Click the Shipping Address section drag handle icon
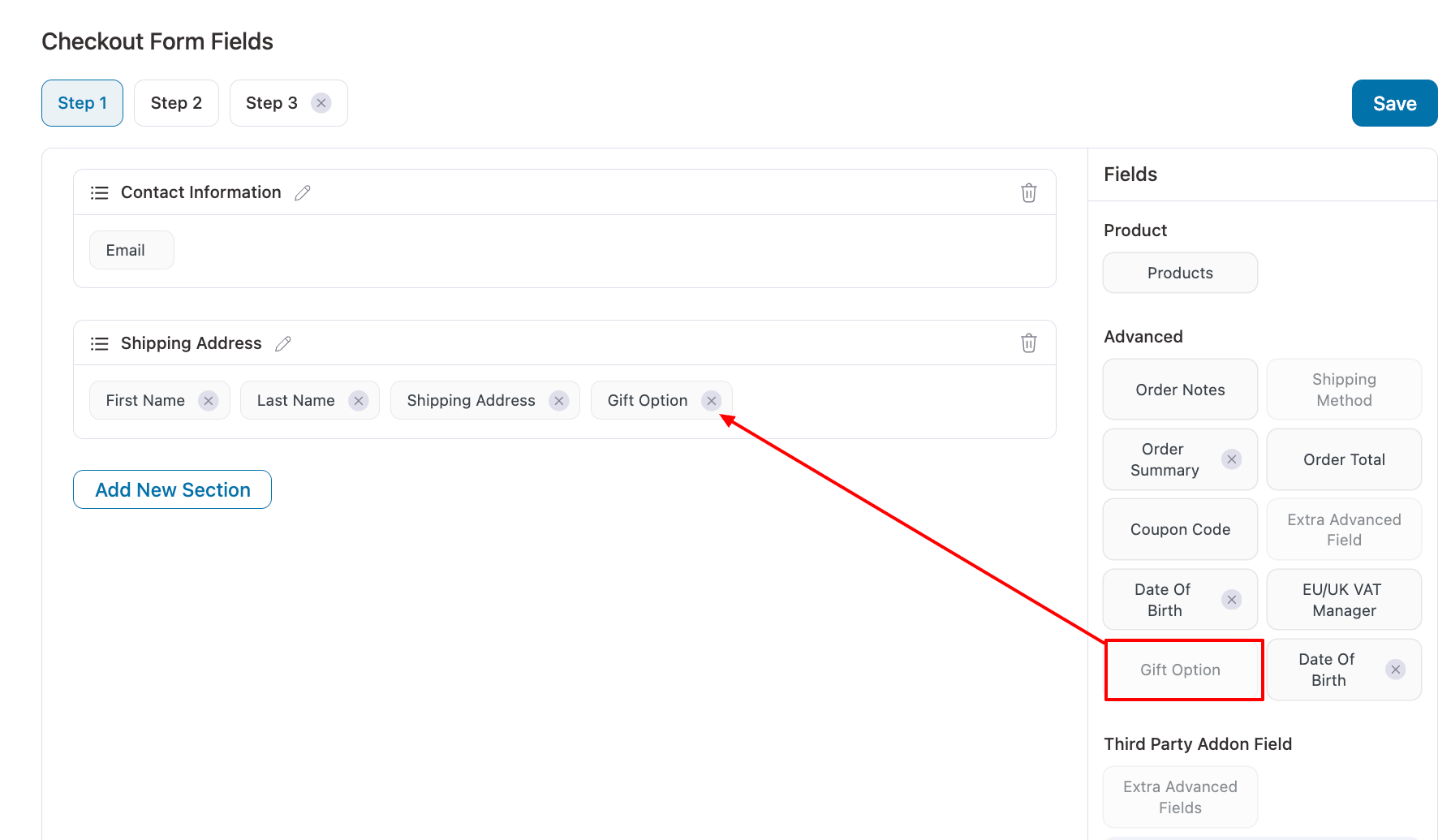This screenshot has width=1451, height=840. [99, 342]
